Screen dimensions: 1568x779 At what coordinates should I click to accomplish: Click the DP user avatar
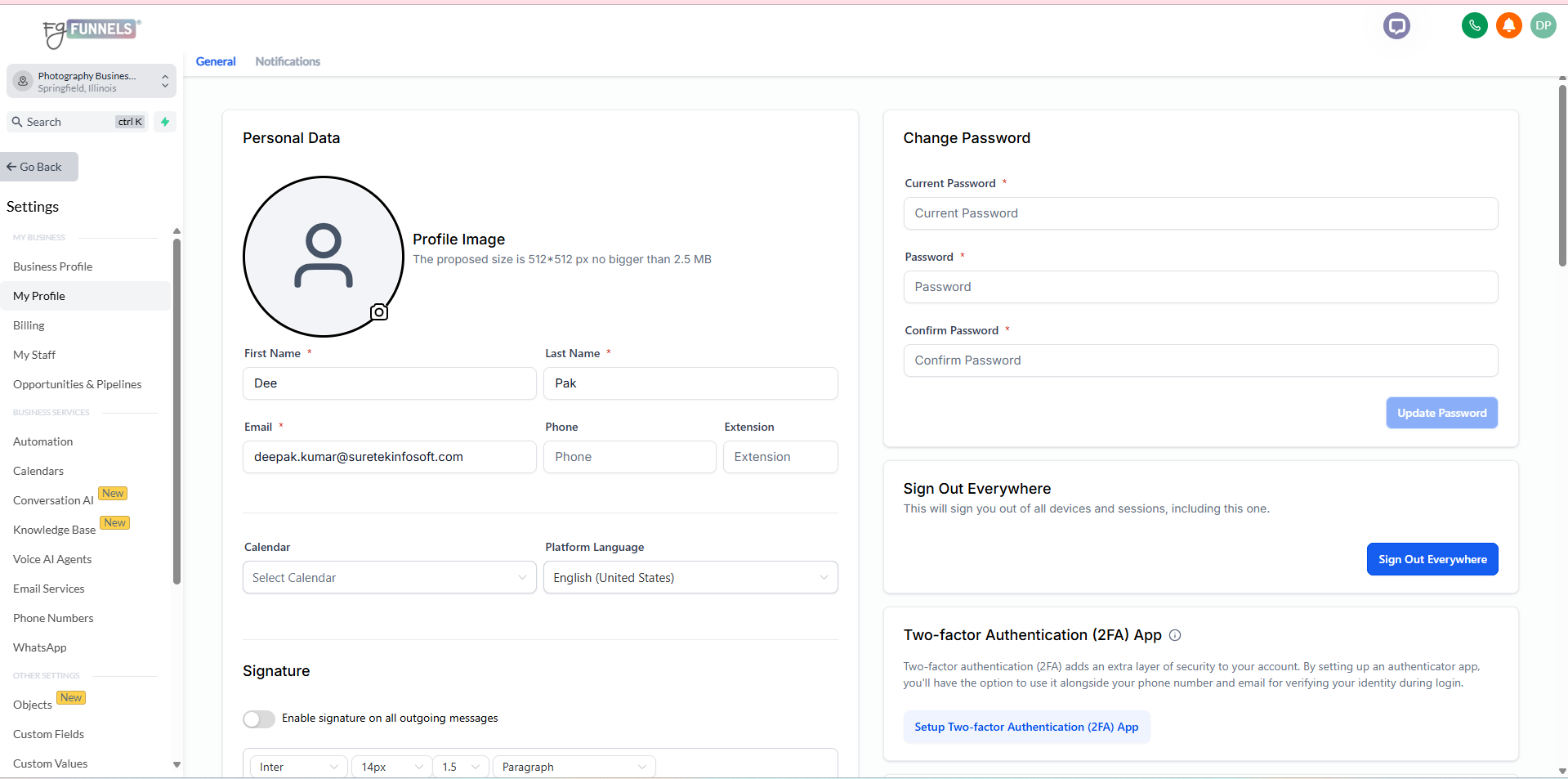click(1543, 25)
